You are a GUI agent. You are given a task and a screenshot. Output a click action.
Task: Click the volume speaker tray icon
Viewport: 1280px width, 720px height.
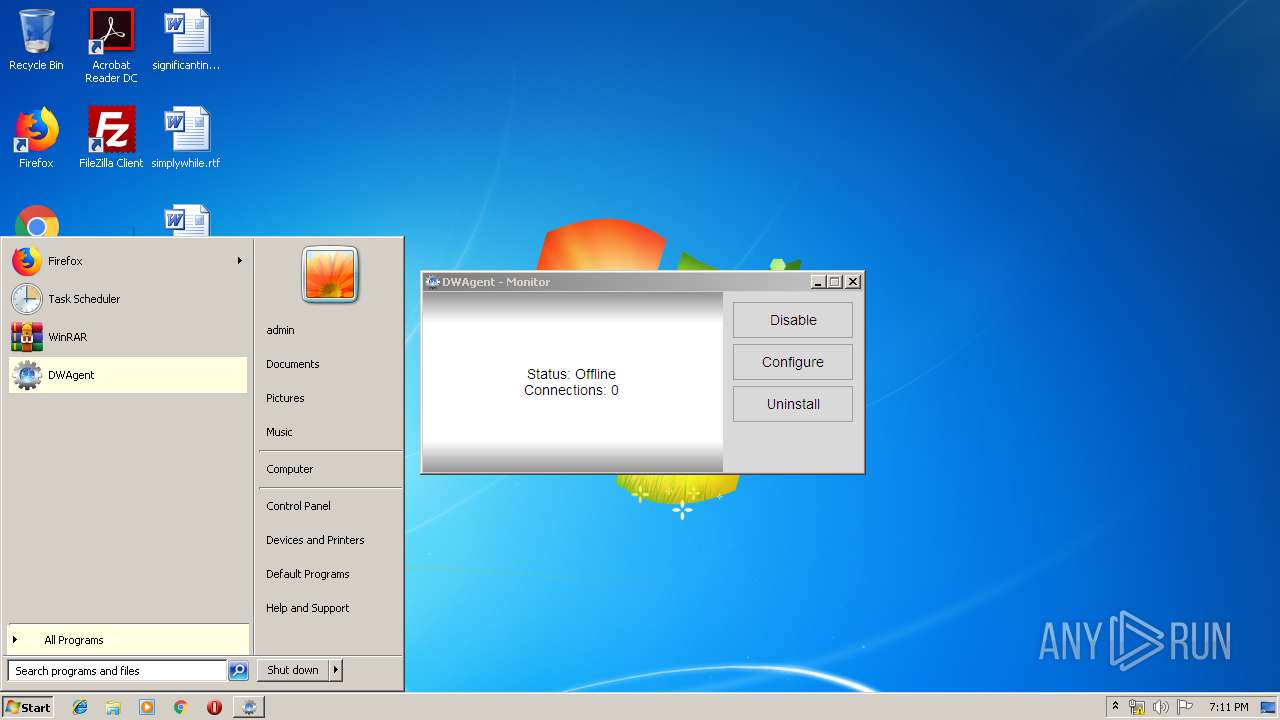coord(1161,707)
